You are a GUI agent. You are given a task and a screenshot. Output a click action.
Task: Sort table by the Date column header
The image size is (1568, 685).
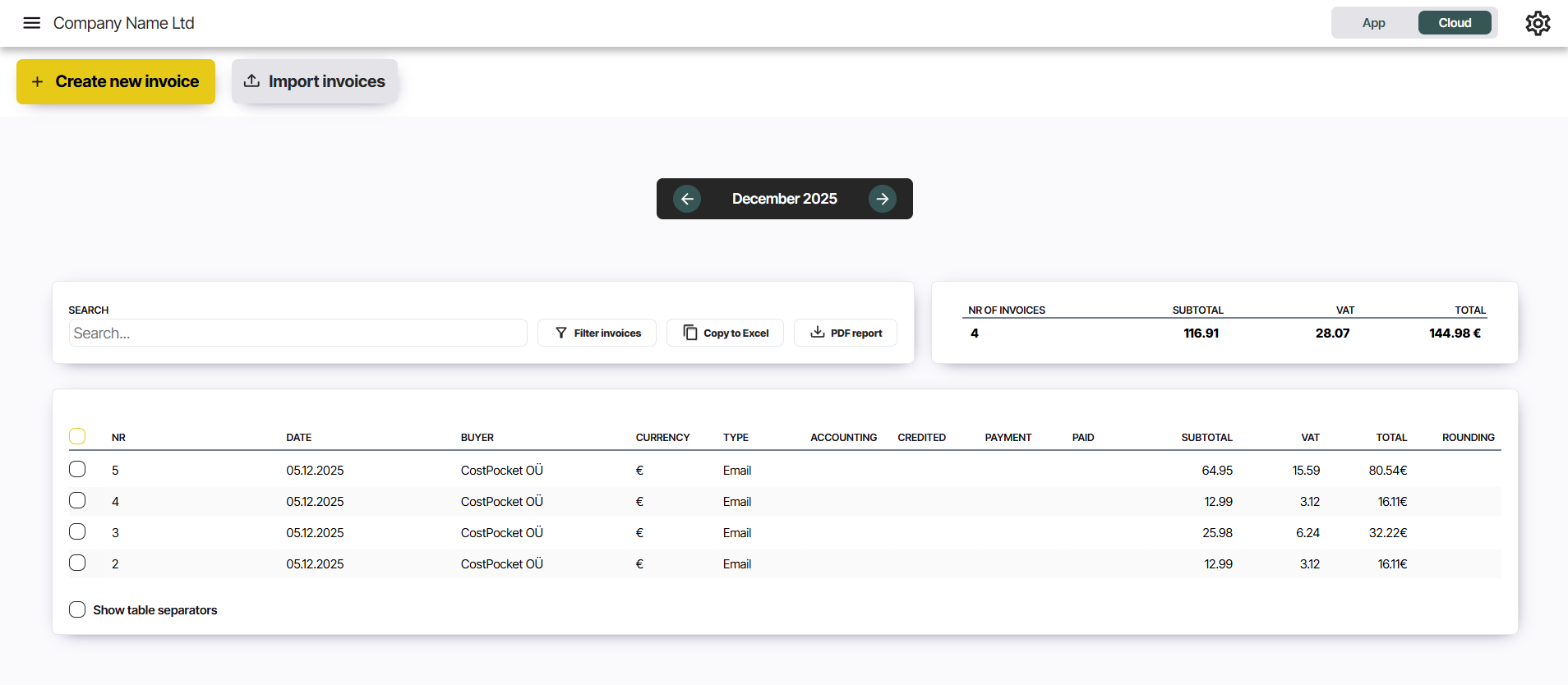click(298, 438)
